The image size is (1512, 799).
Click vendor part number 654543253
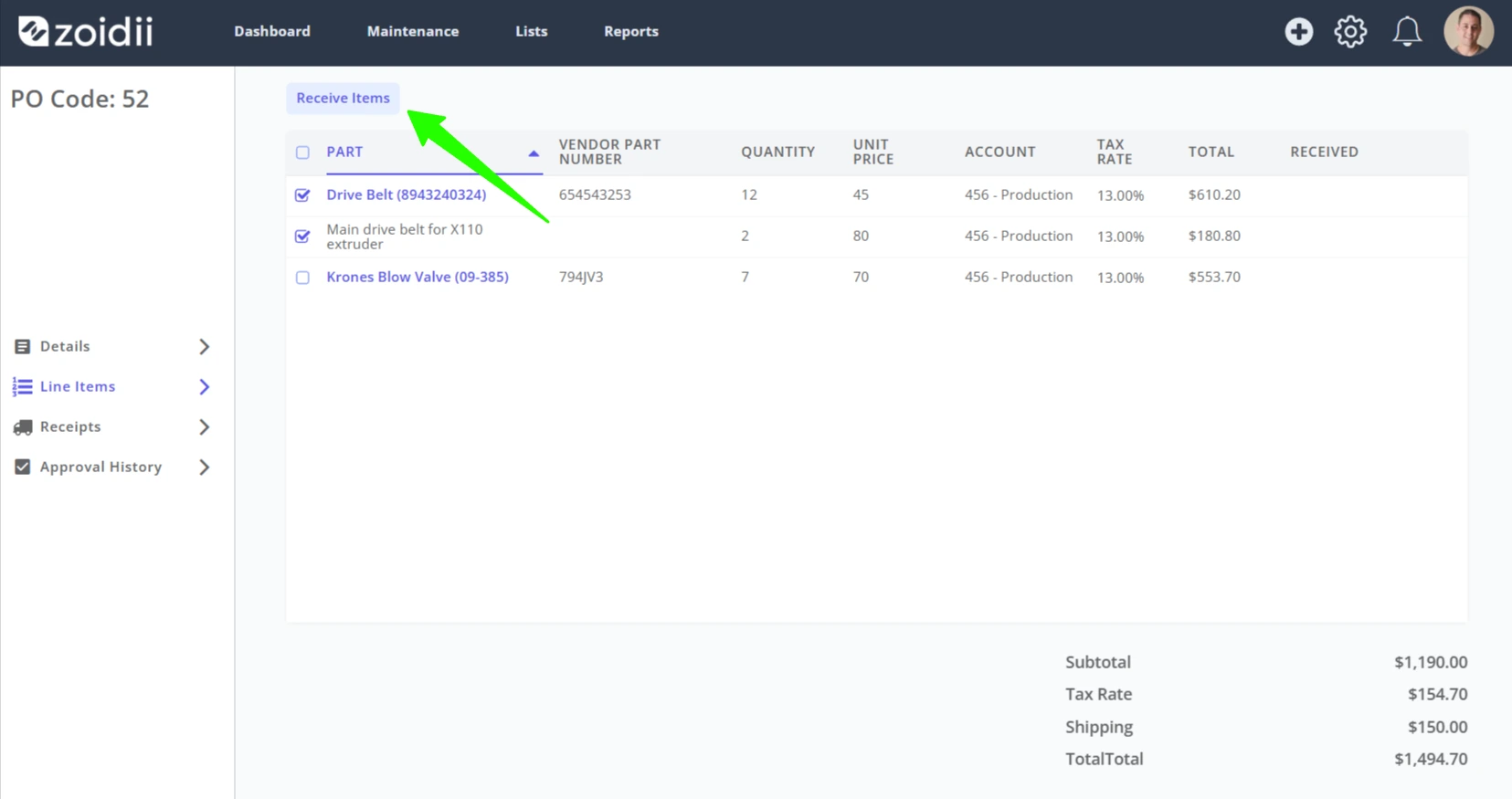point(595,194)
